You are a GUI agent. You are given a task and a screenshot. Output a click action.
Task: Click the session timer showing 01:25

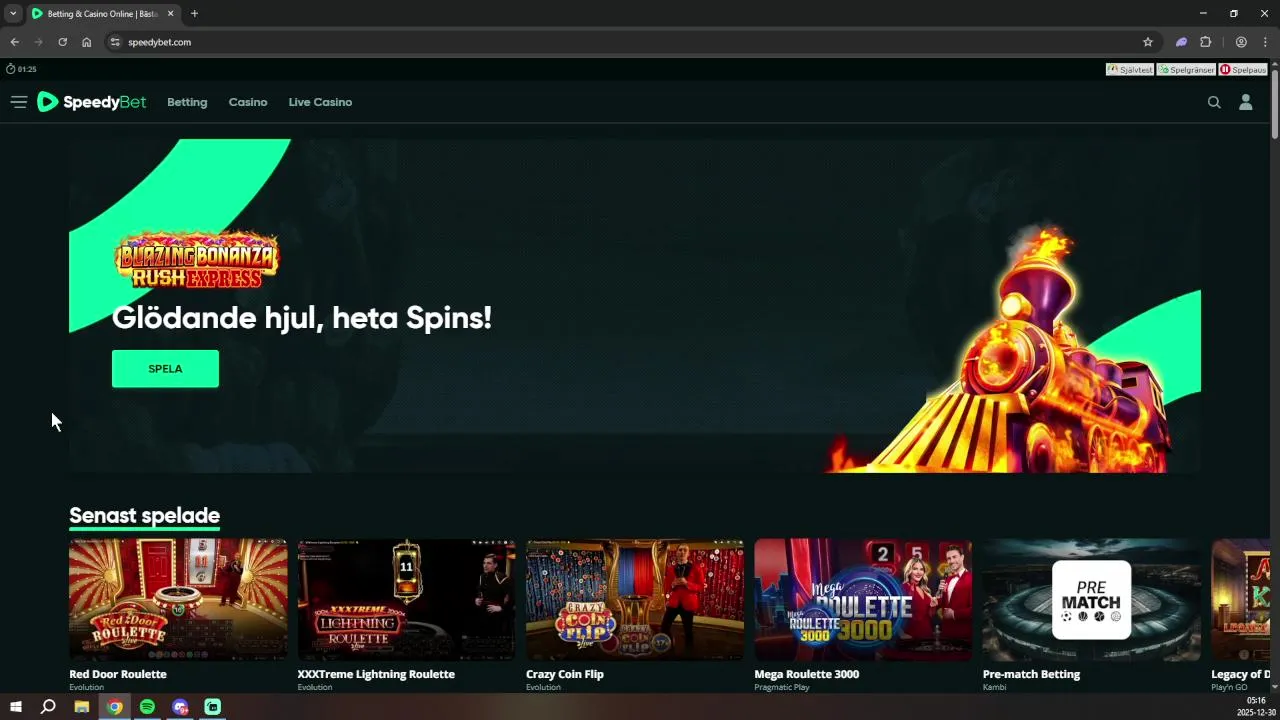click(21, 69)
